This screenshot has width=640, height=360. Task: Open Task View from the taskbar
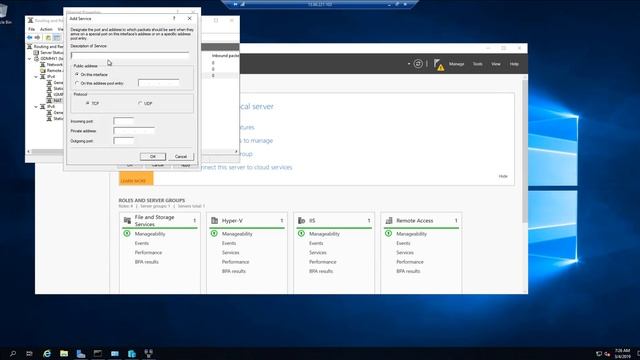pyautogui.click(x=29, y=353)
